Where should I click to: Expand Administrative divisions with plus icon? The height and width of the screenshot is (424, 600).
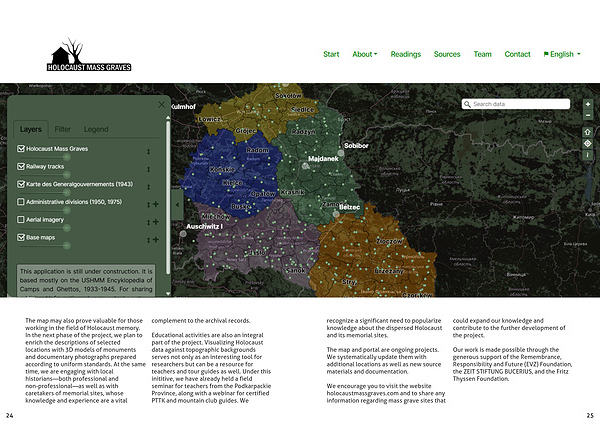coord(156,204)
